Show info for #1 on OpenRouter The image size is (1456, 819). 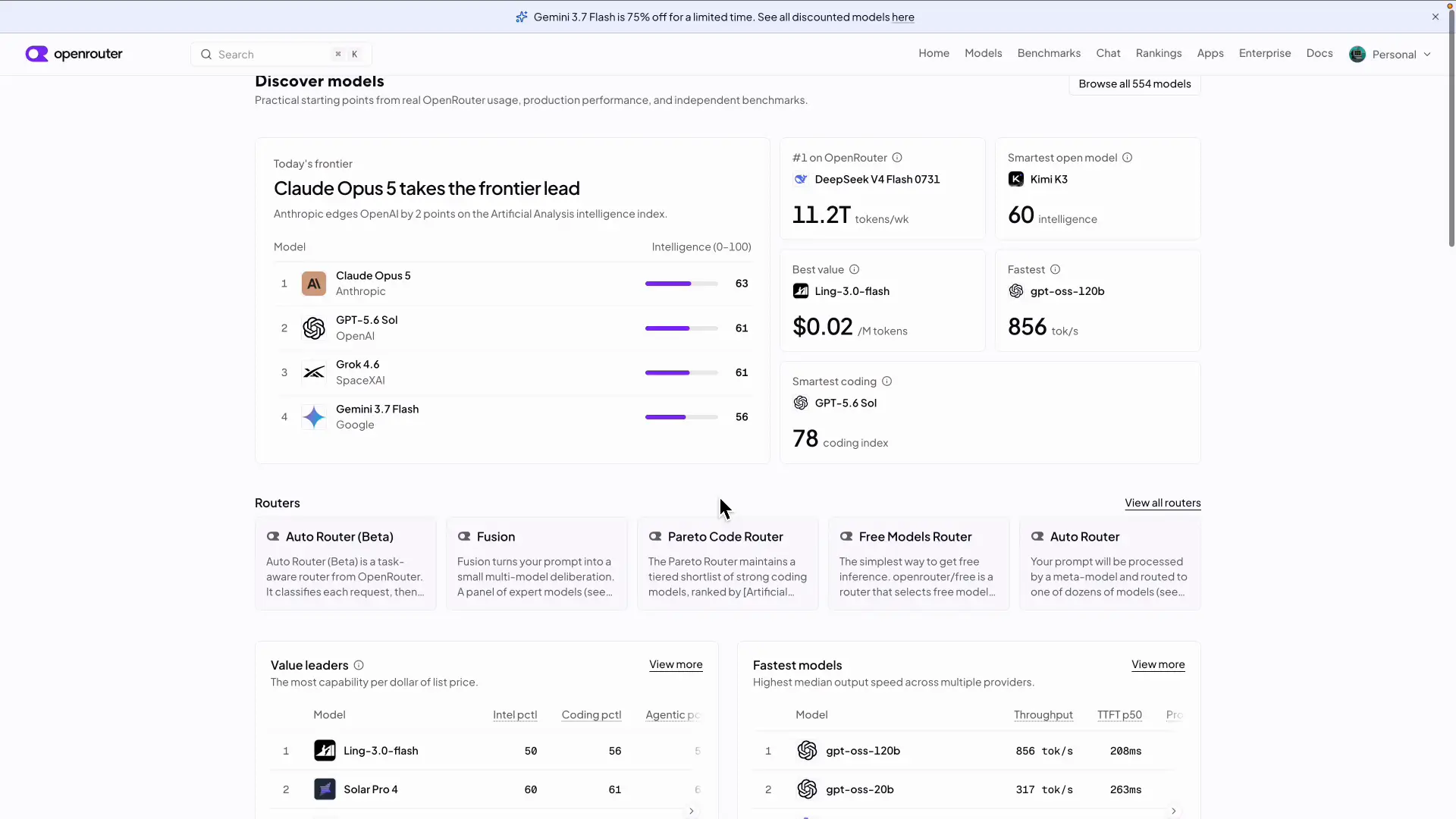tap(897, 158)
